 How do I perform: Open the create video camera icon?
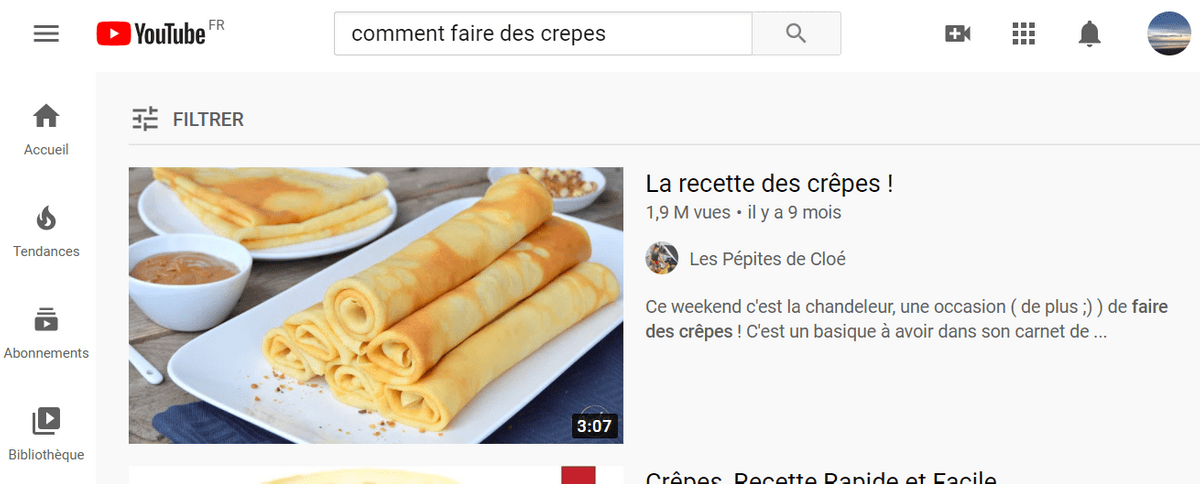(958, 34)
